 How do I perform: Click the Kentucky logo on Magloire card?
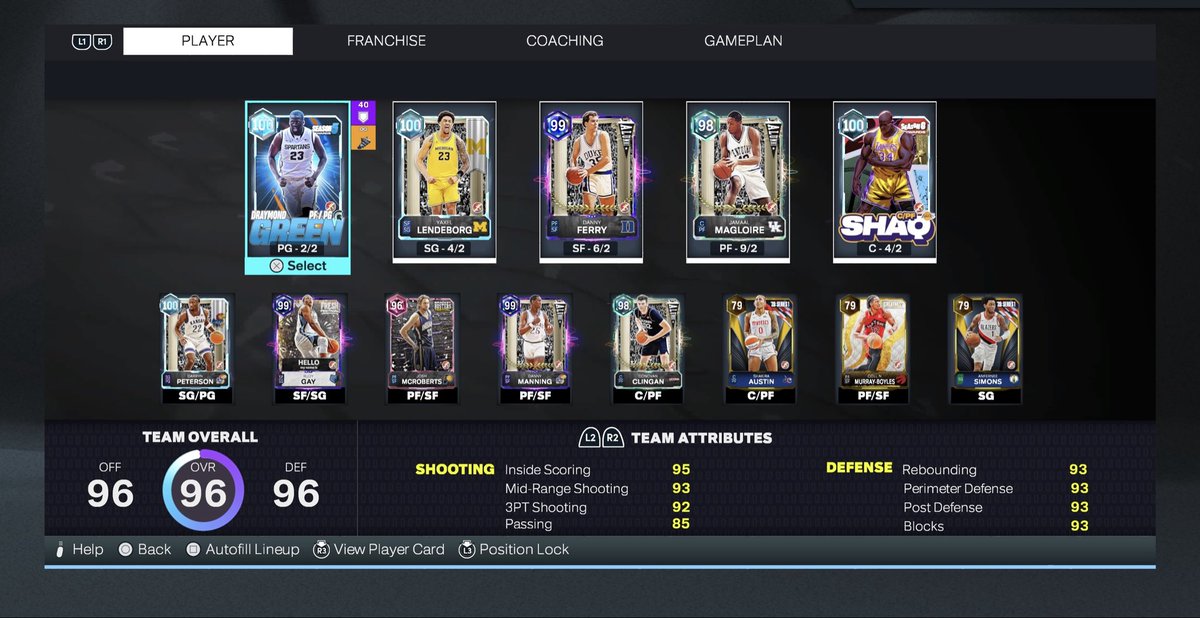[774, 227]
